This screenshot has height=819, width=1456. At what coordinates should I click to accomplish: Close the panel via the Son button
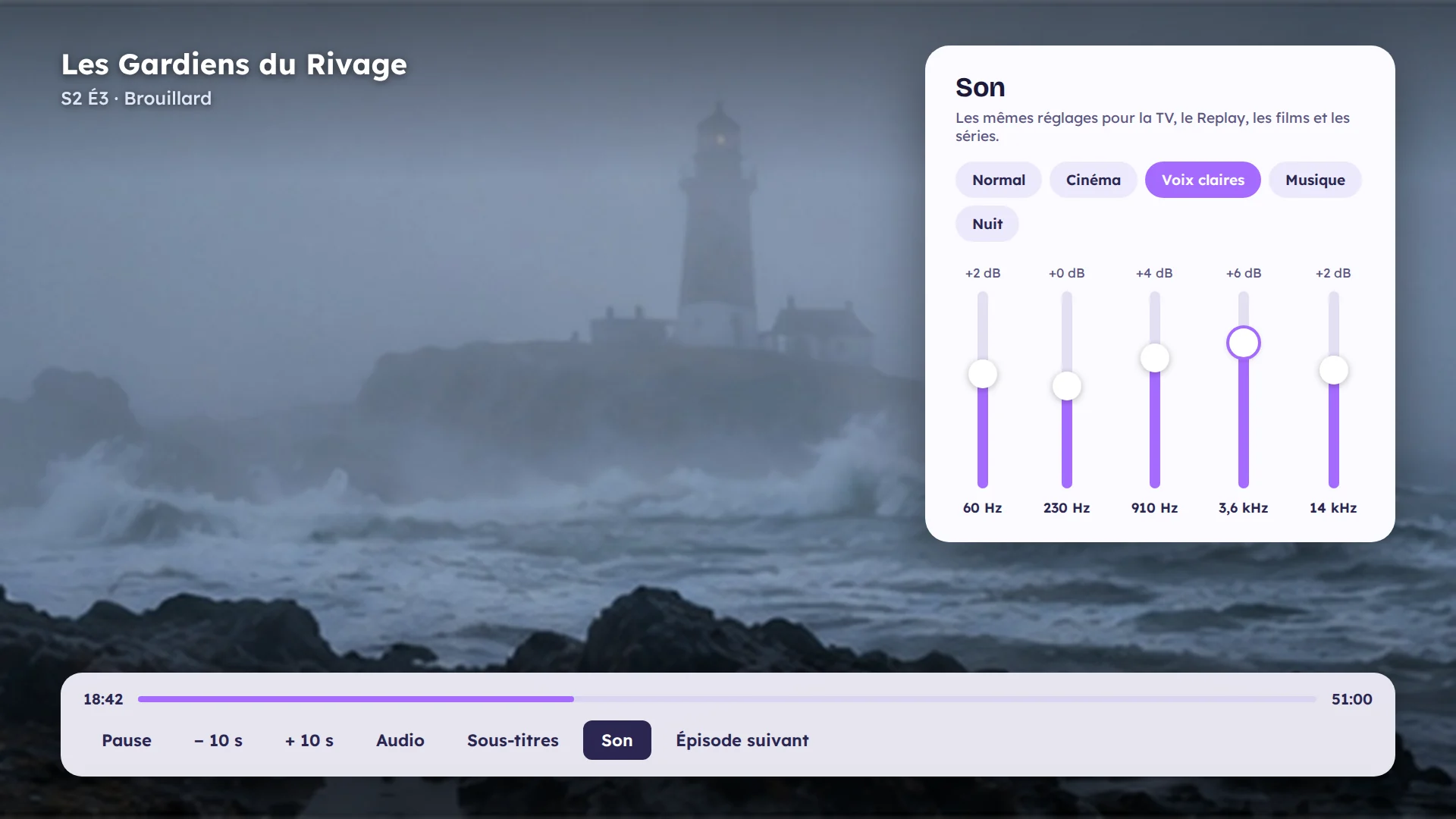[x=617, y=740]
